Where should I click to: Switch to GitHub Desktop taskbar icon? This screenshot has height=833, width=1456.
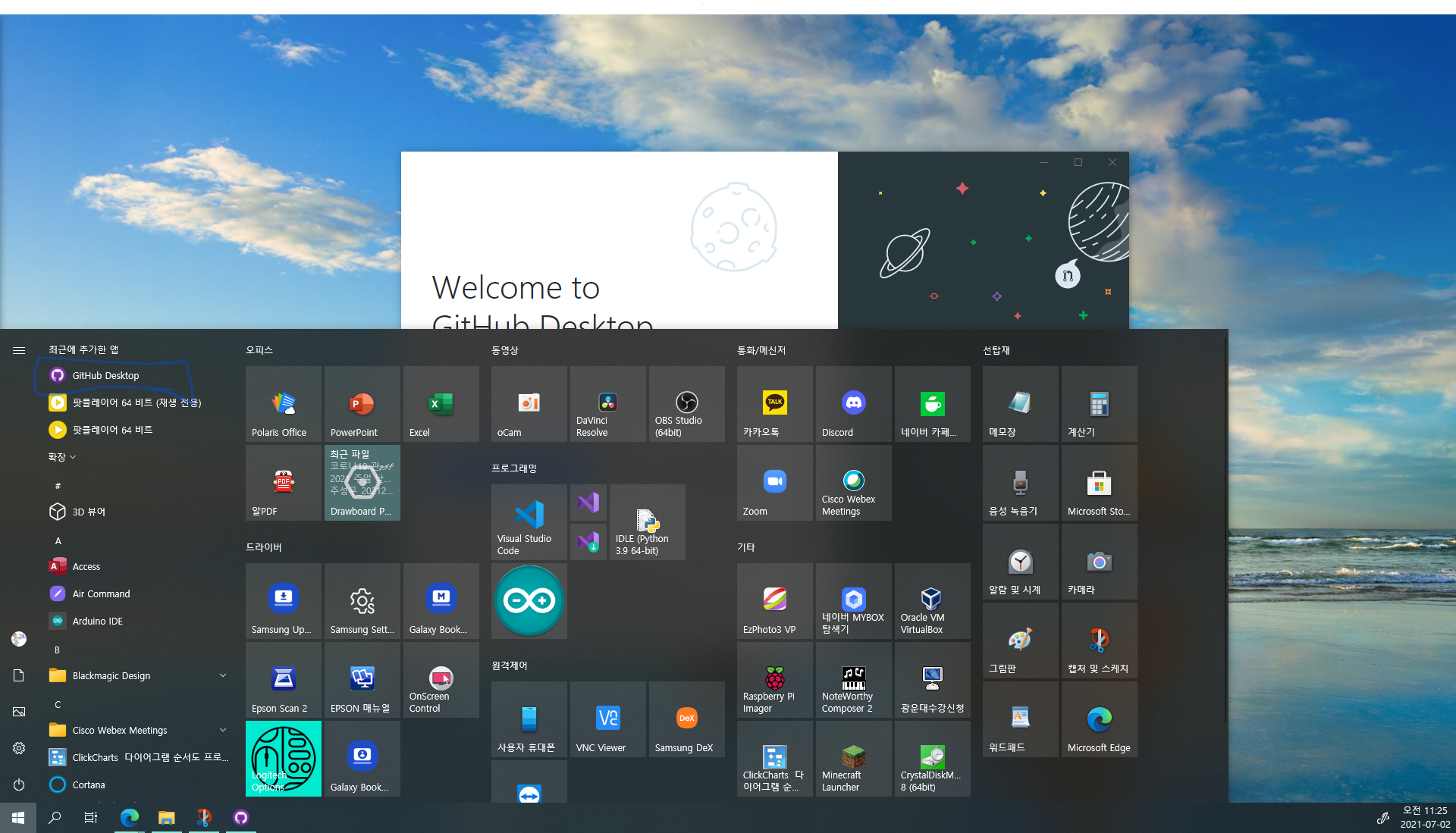[x=240, y=818]
